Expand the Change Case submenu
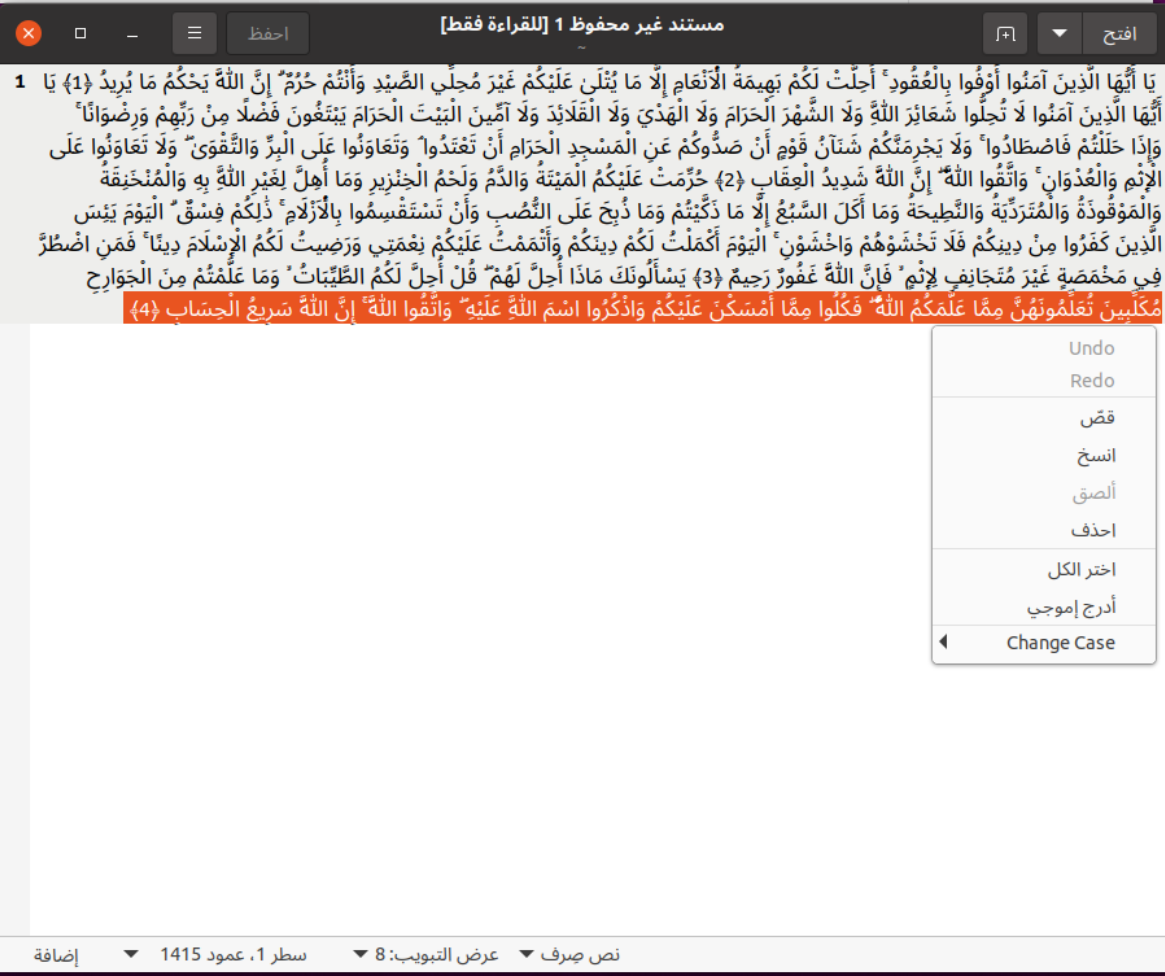This screenshot has height=976, width=1165. 1043,643
